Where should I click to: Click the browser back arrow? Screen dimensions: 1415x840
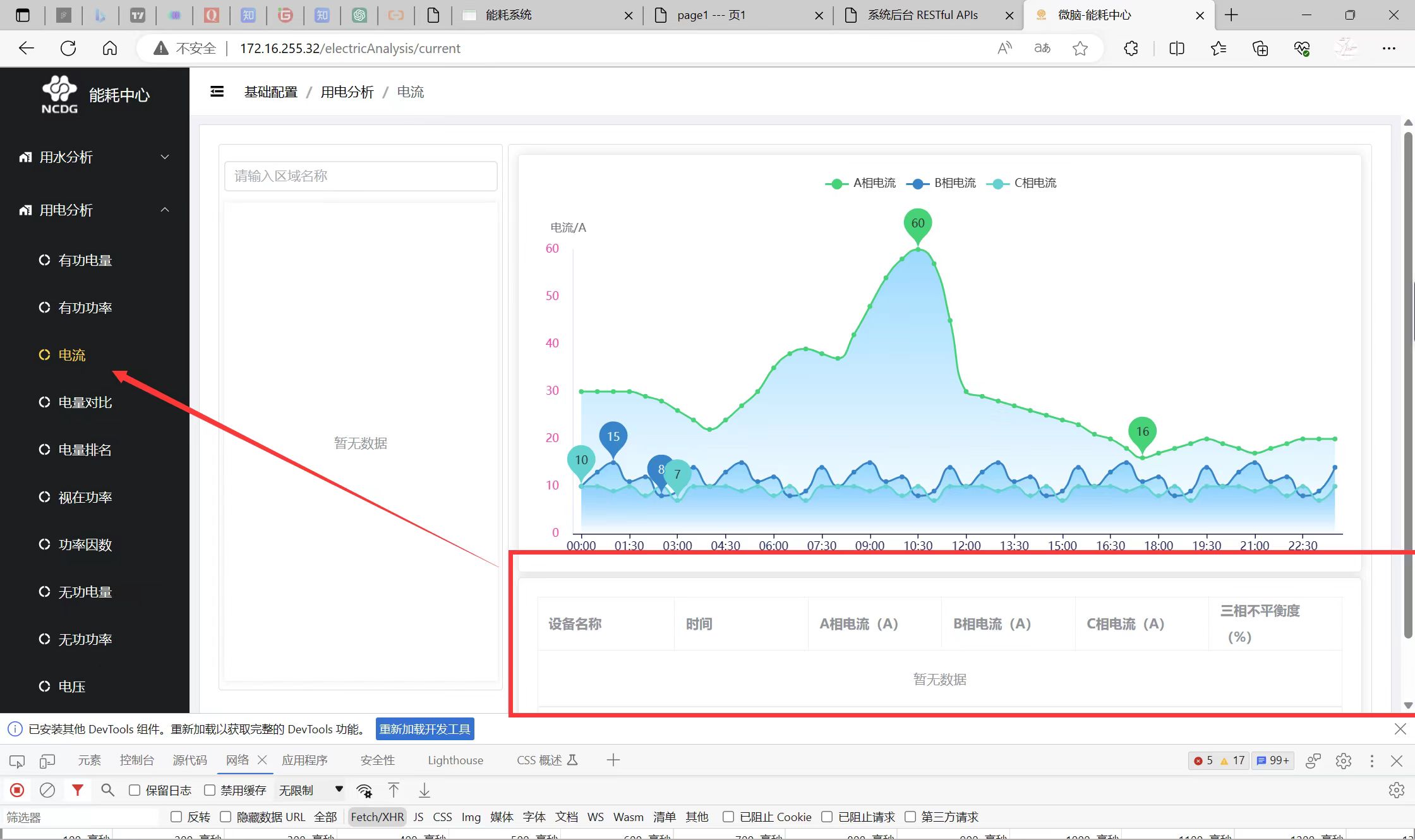(26, 48)
